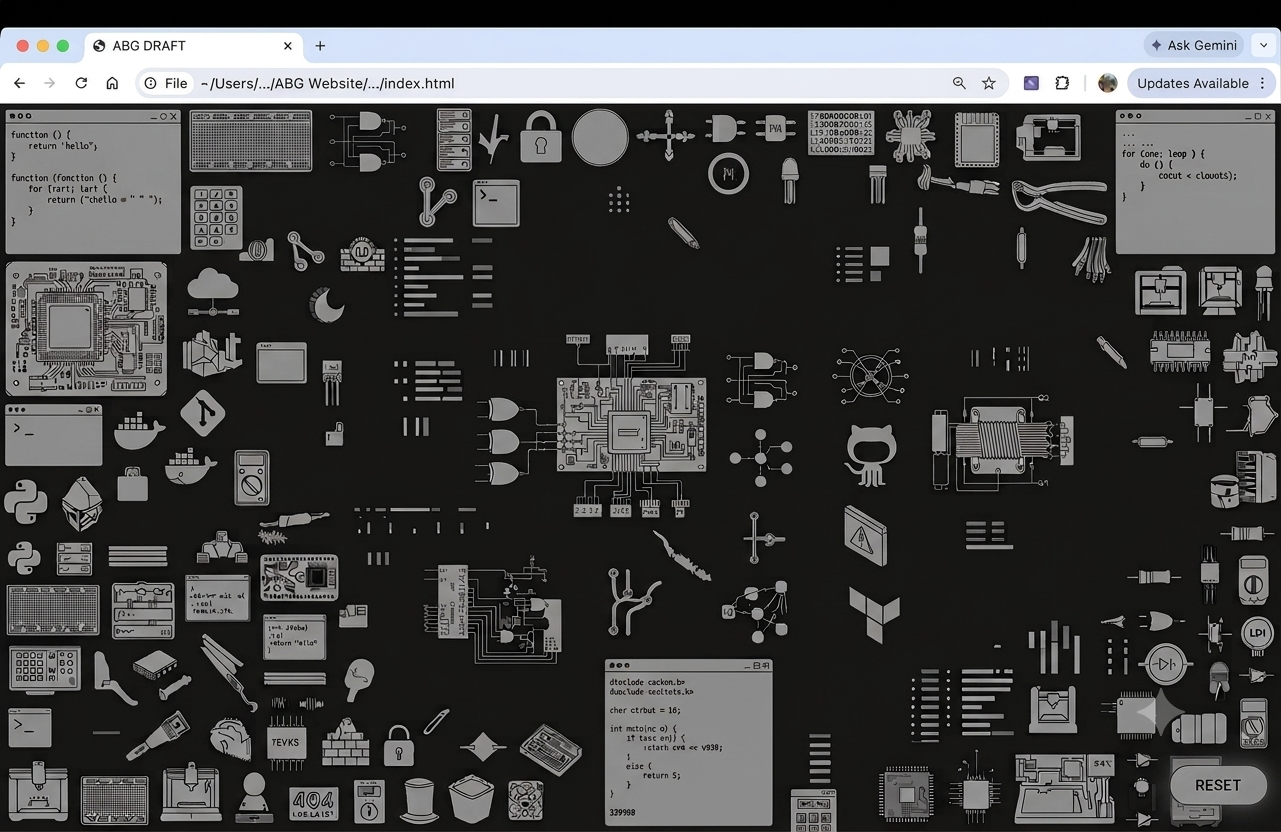Select the cloud network icon

pyautogui.click(x=213, y=292)
